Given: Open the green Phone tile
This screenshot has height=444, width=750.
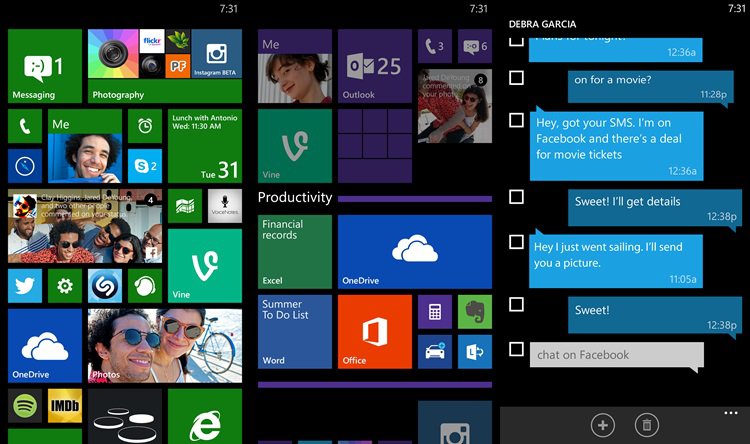Looking at the screenshot, I should click(x=25, y=126).
